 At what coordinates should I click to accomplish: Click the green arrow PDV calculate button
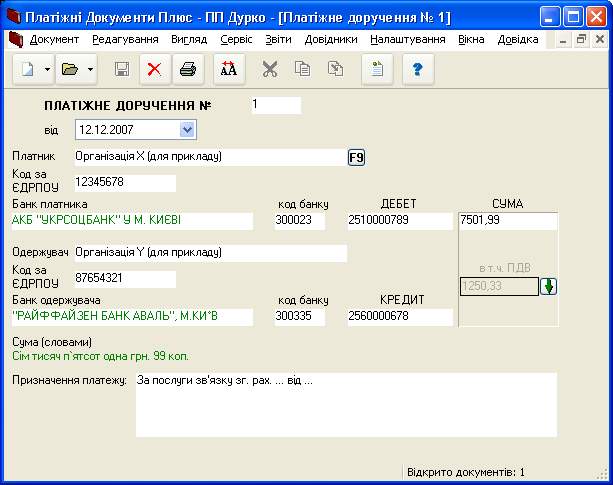[548, 286]
